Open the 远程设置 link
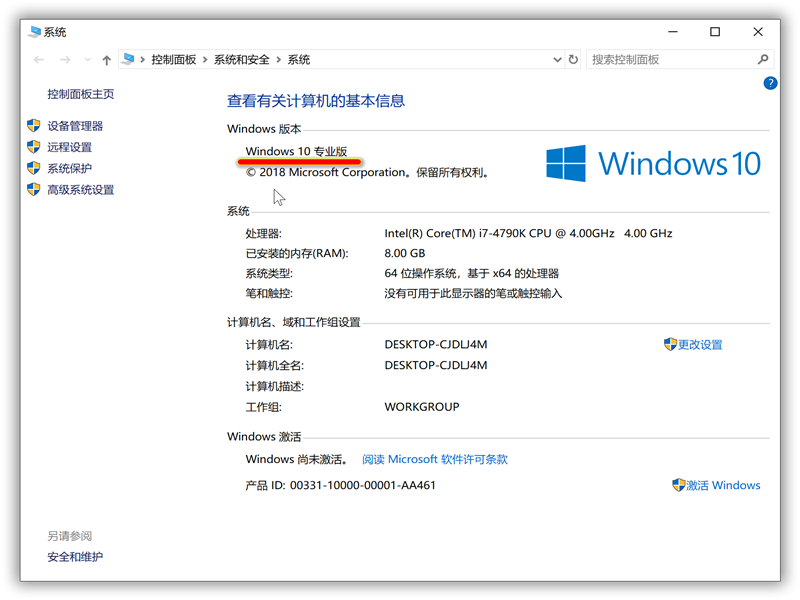Viewport: 800px width, 600px height. pyautogui.click(x=69, y=147)
